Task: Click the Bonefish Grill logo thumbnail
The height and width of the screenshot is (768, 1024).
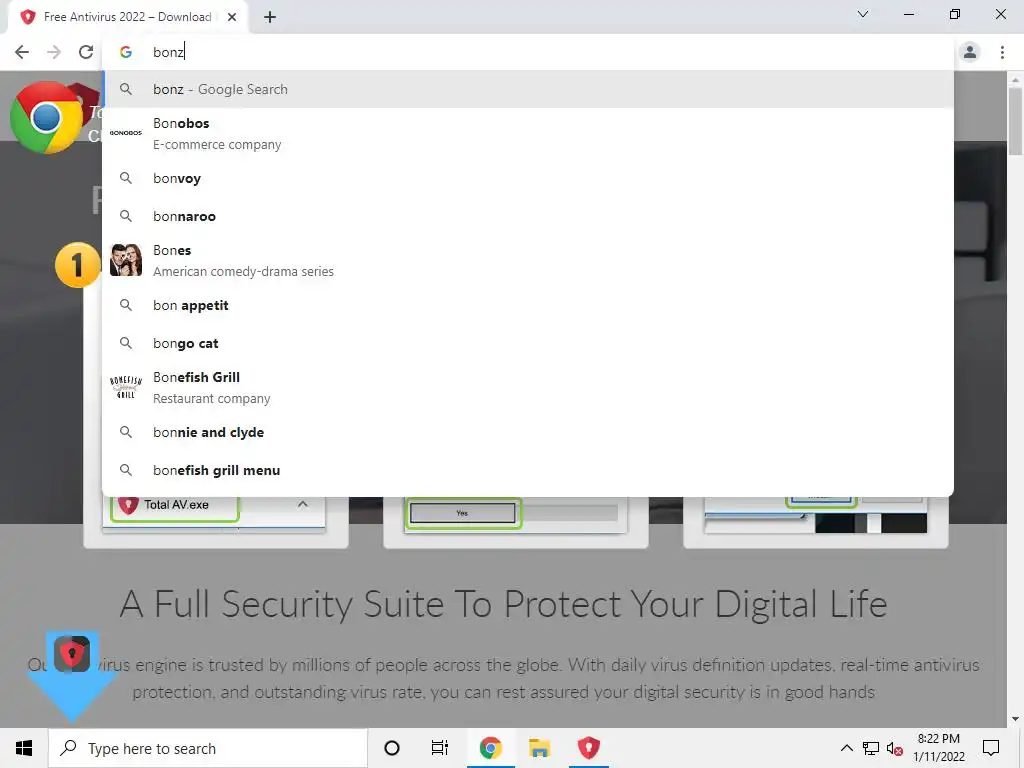Action: [126, 387]
